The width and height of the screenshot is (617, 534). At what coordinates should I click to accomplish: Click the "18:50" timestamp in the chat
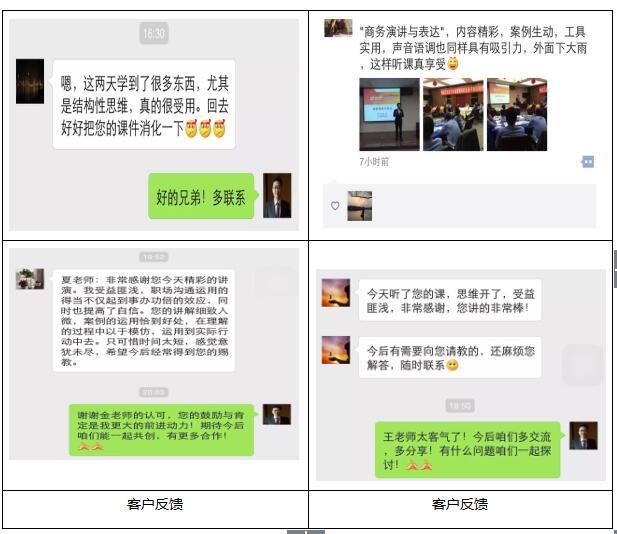click(x=459, y=406)
